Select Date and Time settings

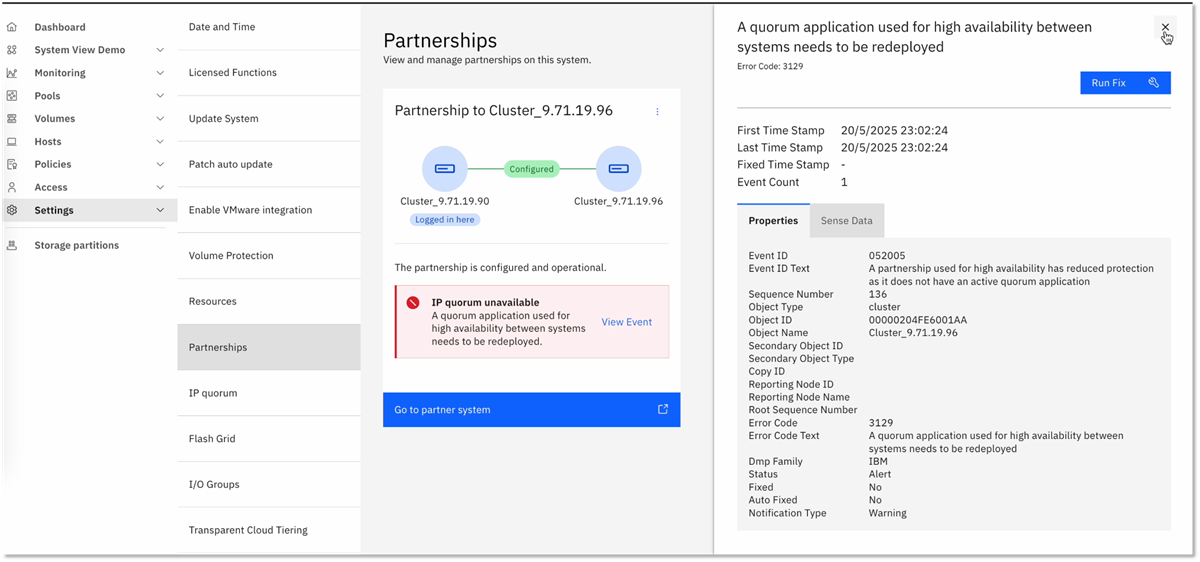(x=268, y=27)
